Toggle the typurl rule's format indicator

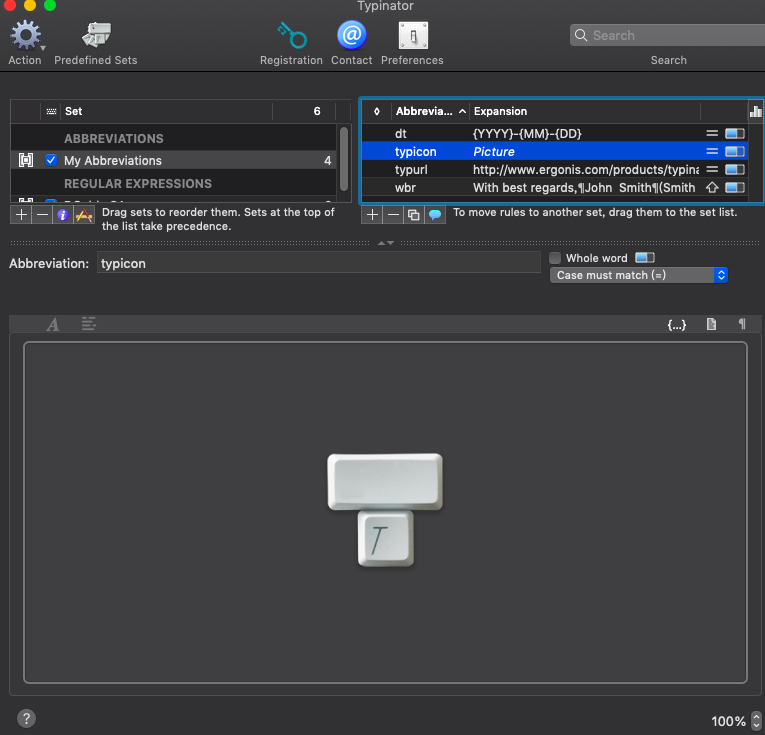click(x=735, y=169)
